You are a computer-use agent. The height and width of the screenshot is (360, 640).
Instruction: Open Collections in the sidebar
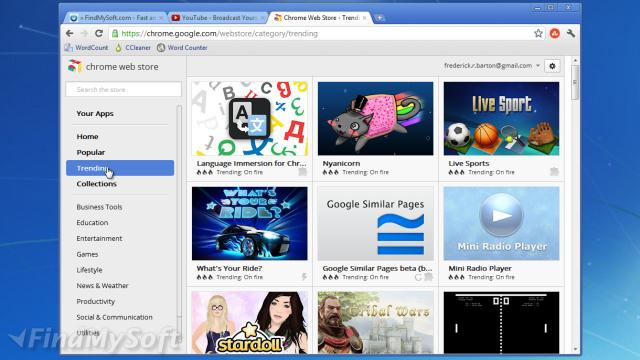tap(96, 184)
